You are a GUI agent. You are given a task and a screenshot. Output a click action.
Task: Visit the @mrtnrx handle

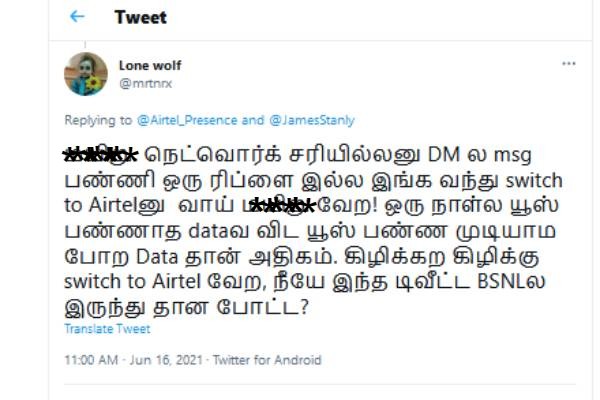[x=145, y=83]
